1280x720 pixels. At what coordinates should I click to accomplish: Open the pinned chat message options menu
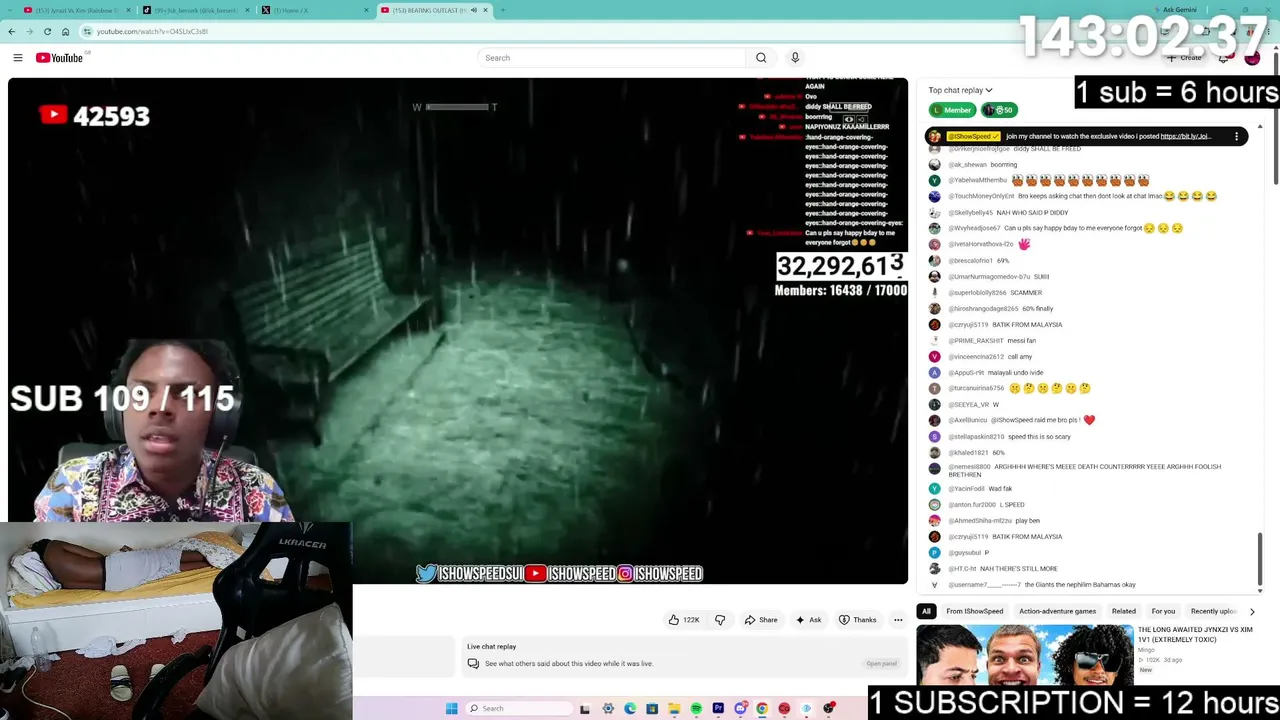click(x=1236, y=136)
